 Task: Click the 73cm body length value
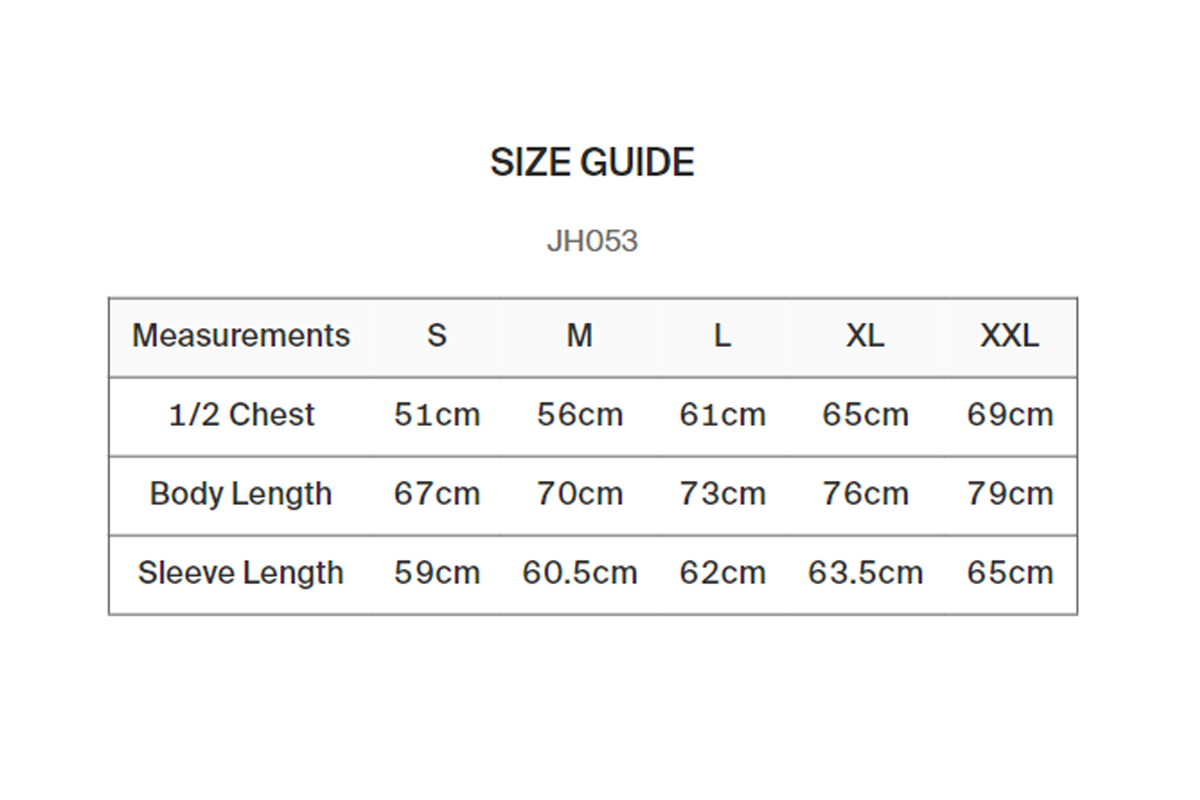point(722,493)
